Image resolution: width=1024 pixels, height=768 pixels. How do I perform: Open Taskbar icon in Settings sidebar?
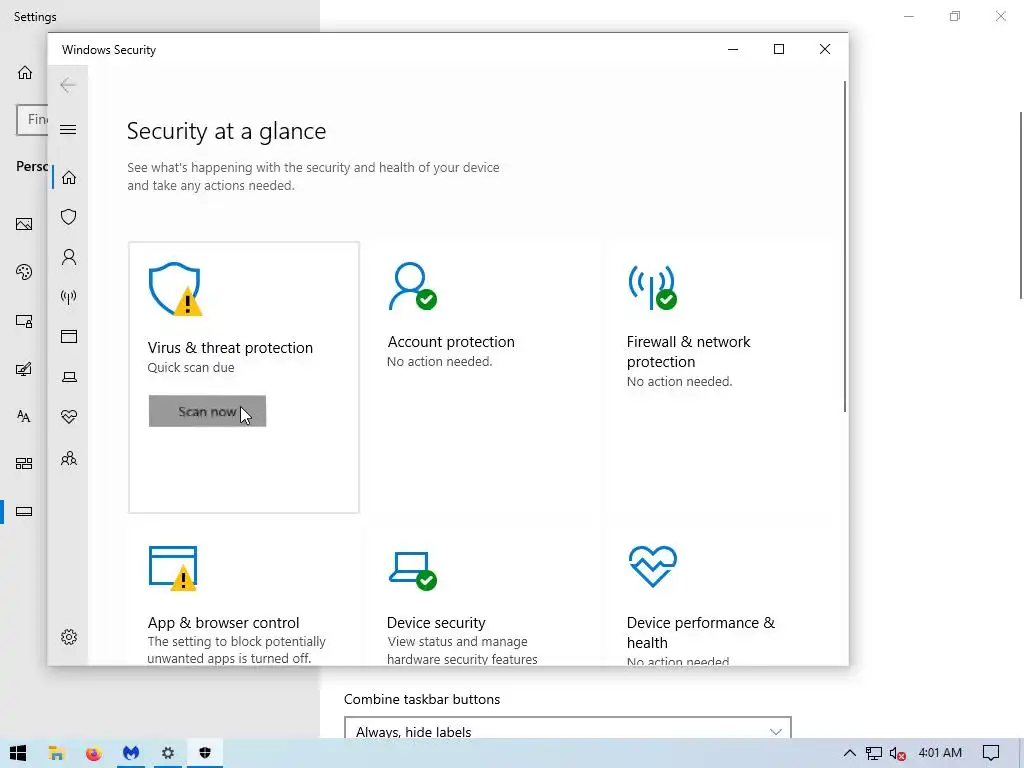(24, 511)
